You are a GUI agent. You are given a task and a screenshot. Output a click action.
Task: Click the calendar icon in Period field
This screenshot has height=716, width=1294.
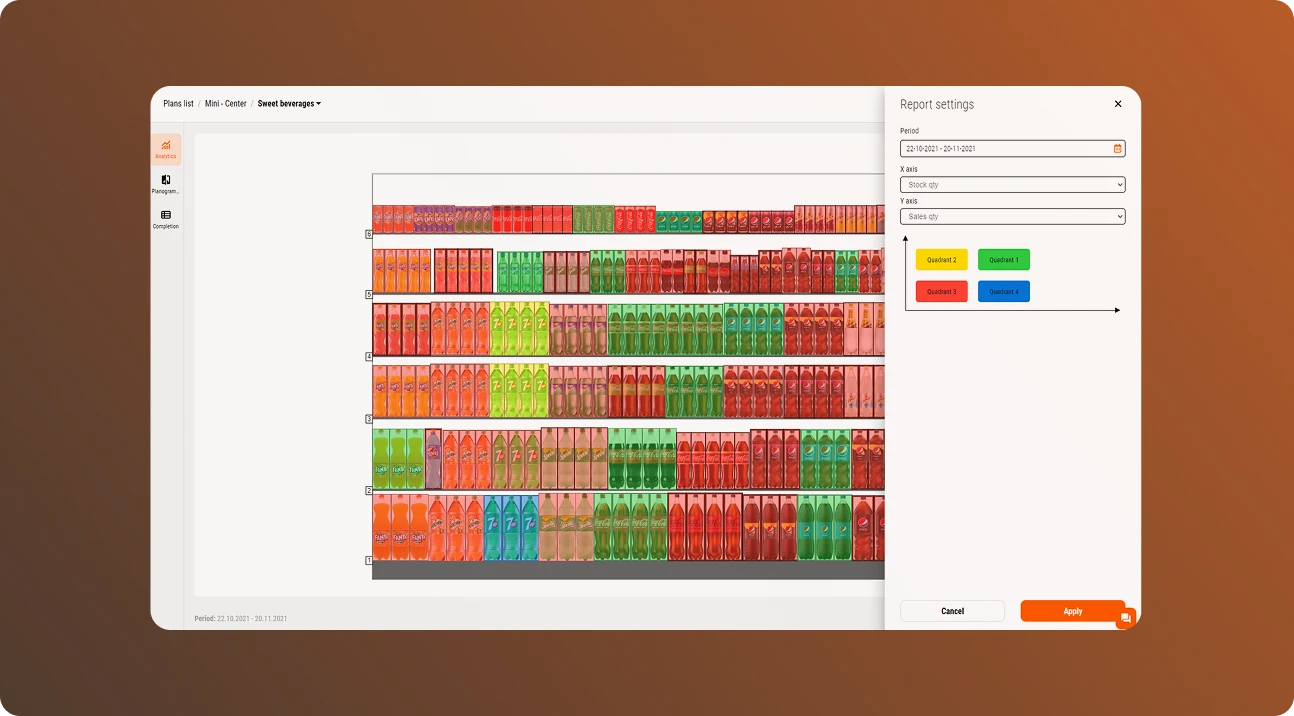click(x=1118, y=148)
